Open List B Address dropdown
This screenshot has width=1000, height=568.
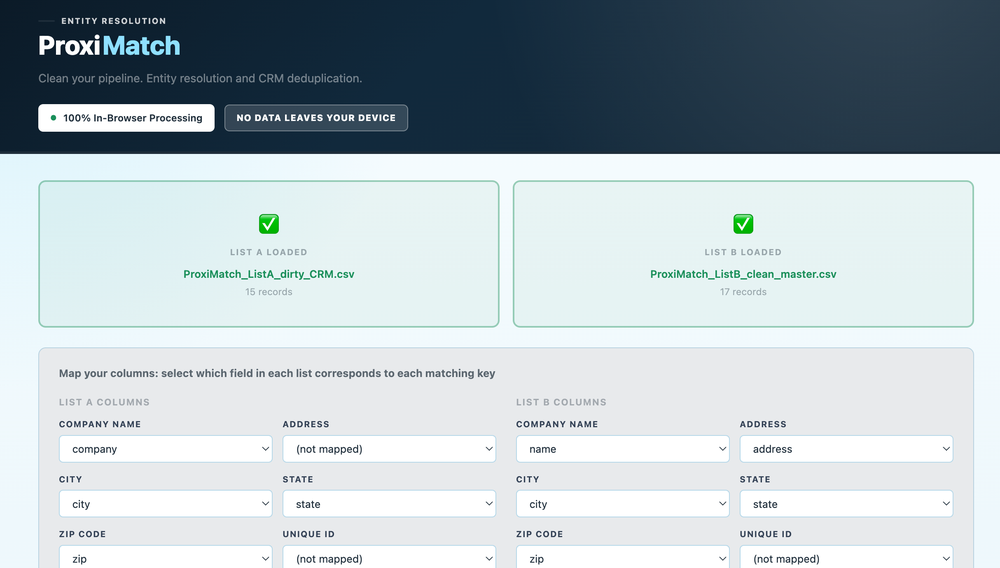[846, 449]
